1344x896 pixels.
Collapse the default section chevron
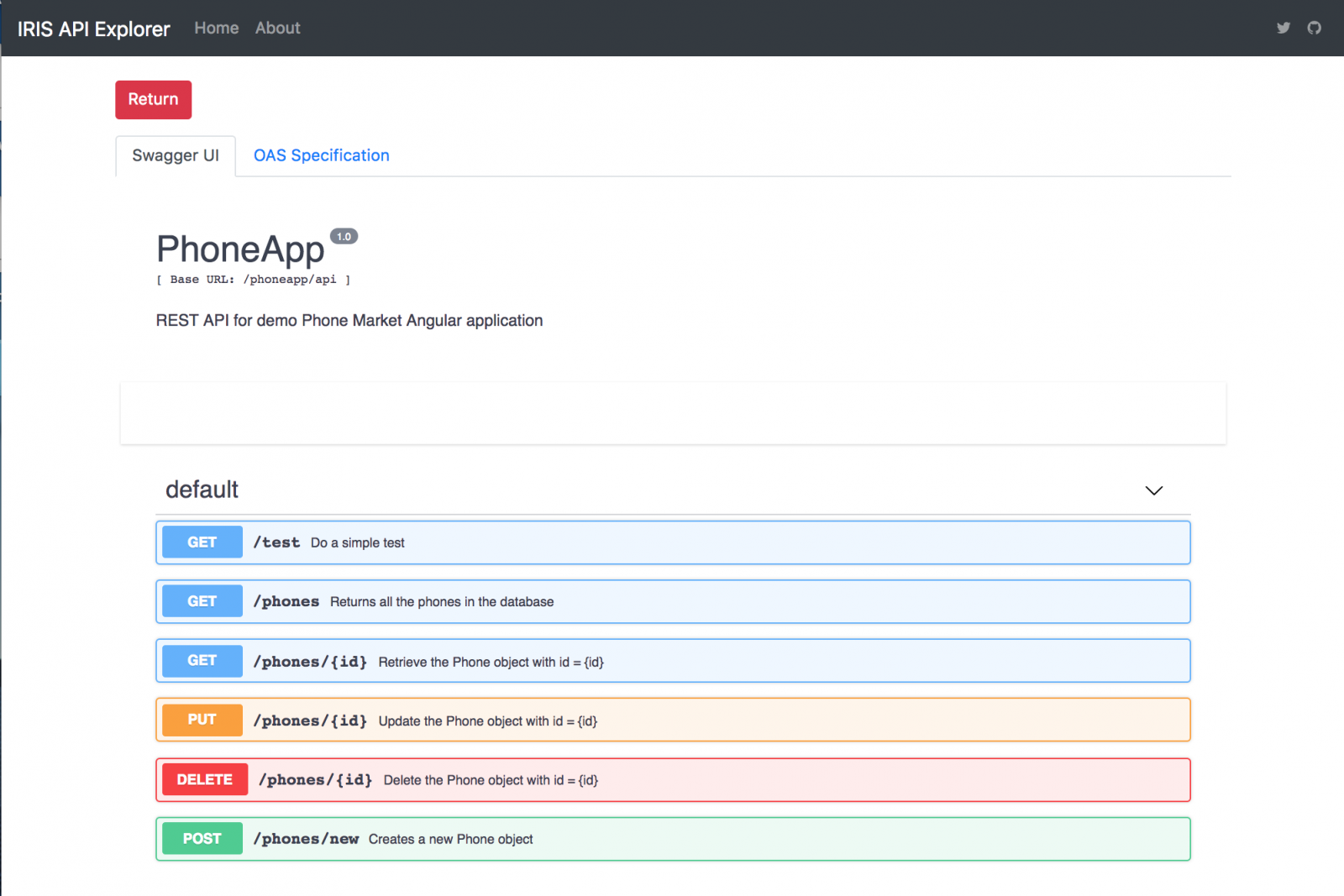tap(1153, 490)
